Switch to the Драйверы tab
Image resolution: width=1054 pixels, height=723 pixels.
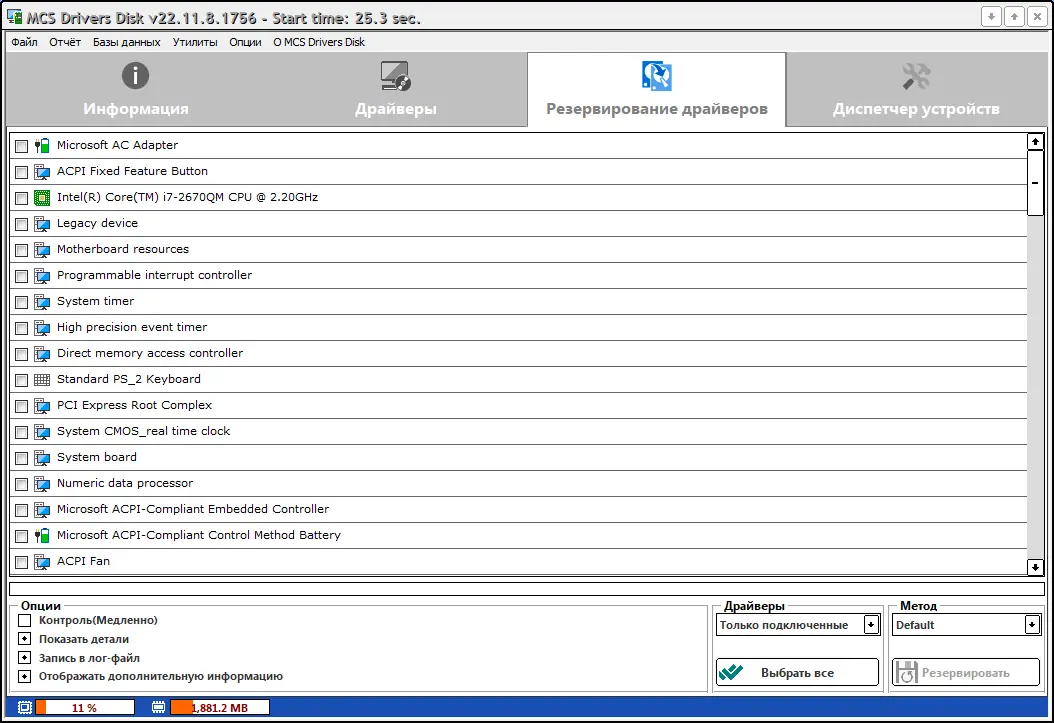pyautogui.click(x=396, y=89)
